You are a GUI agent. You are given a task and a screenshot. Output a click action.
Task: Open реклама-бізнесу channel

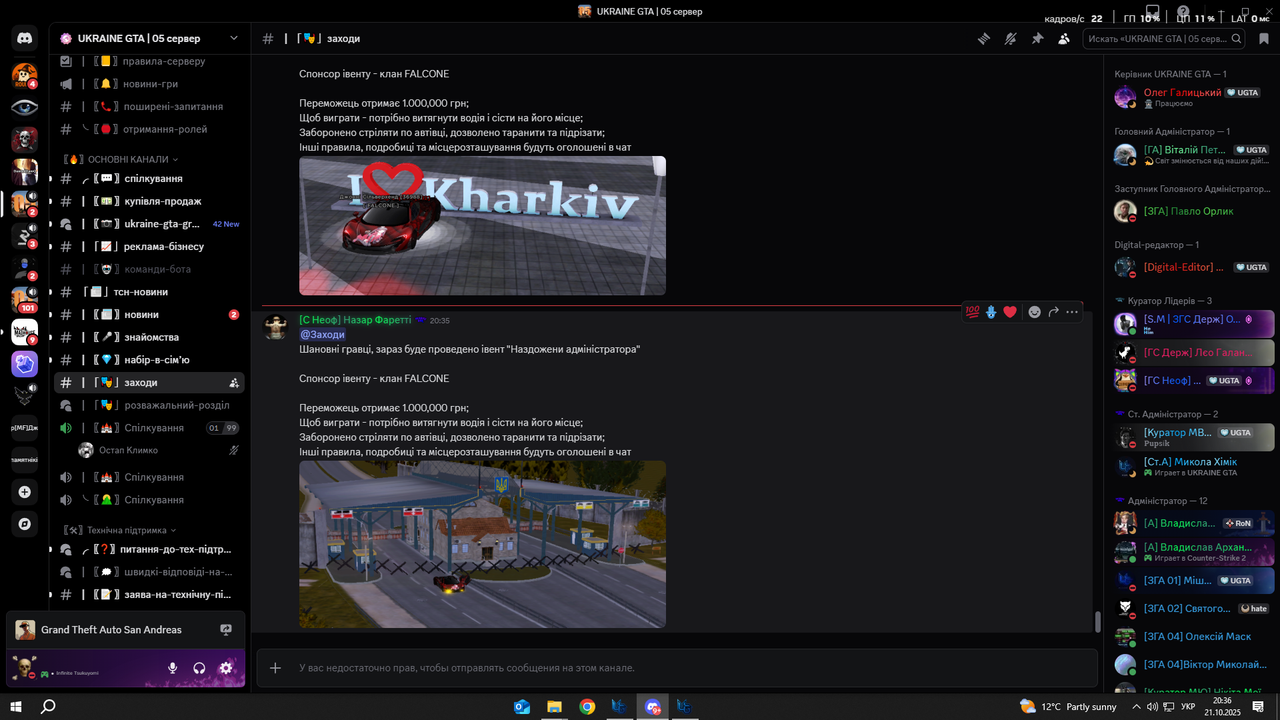coord(149,246)
